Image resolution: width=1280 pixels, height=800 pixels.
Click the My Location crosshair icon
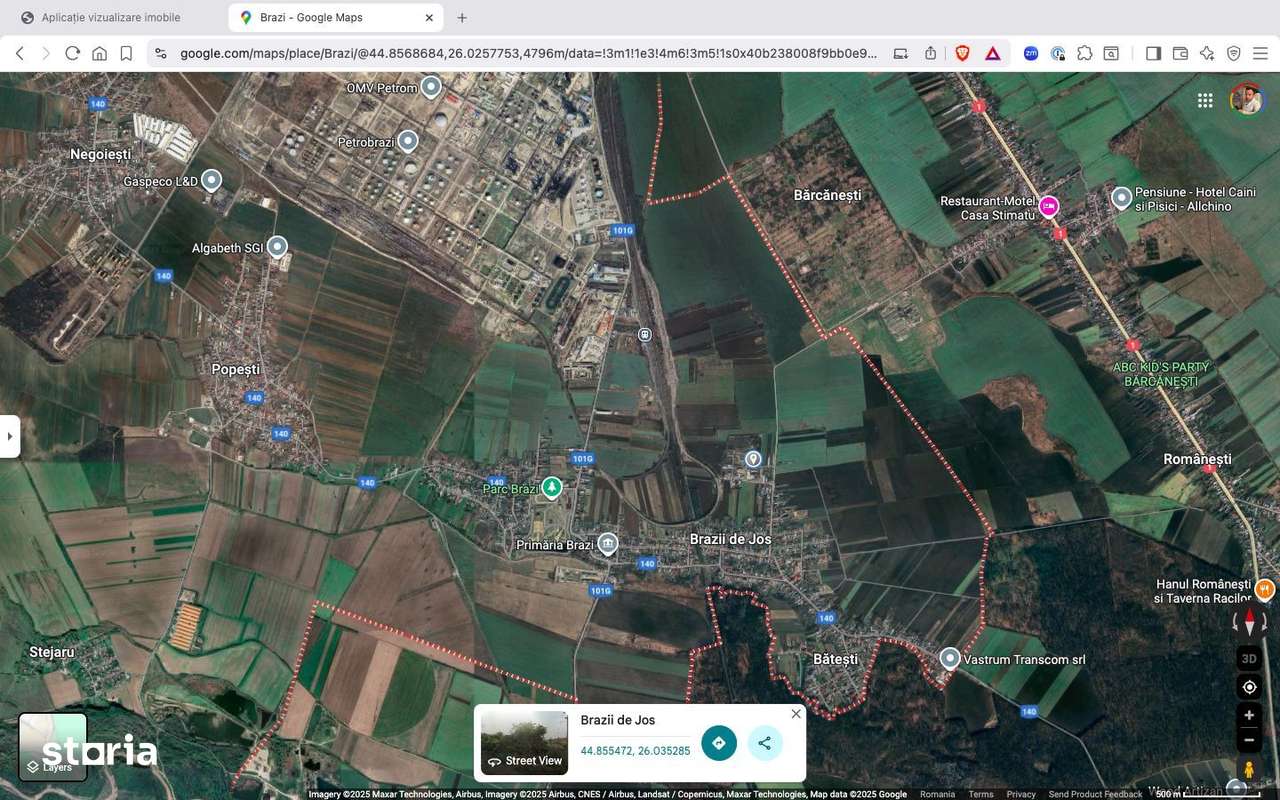click(x=1248, y=686)
